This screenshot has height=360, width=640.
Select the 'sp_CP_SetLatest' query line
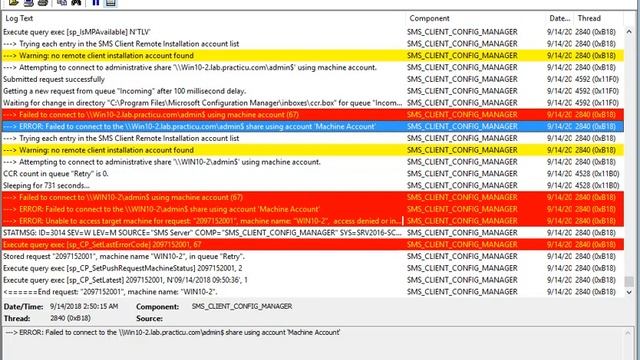(x=313, y=280)
